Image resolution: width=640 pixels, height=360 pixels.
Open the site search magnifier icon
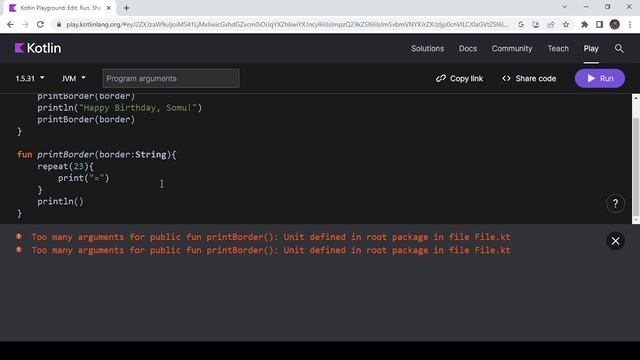[x=619, y=49]
